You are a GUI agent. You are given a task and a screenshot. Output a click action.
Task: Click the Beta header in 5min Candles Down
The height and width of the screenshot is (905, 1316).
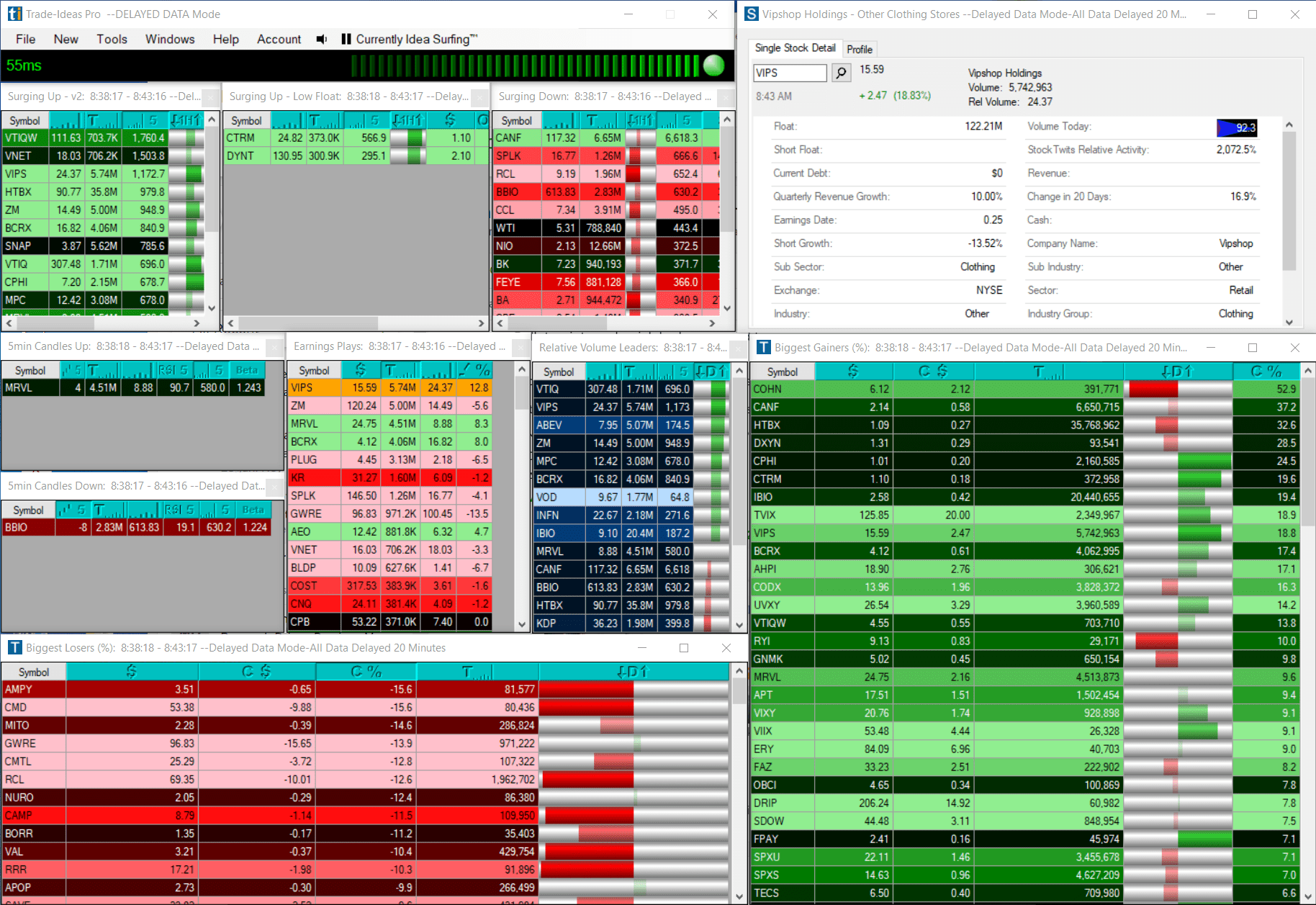253,510
